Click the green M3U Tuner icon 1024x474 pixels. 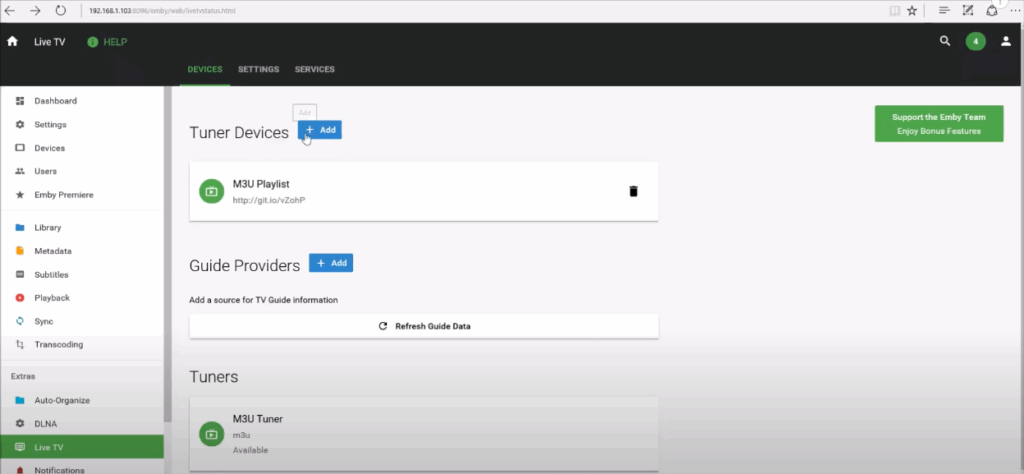pyautogui.click(x=211, y=434)
